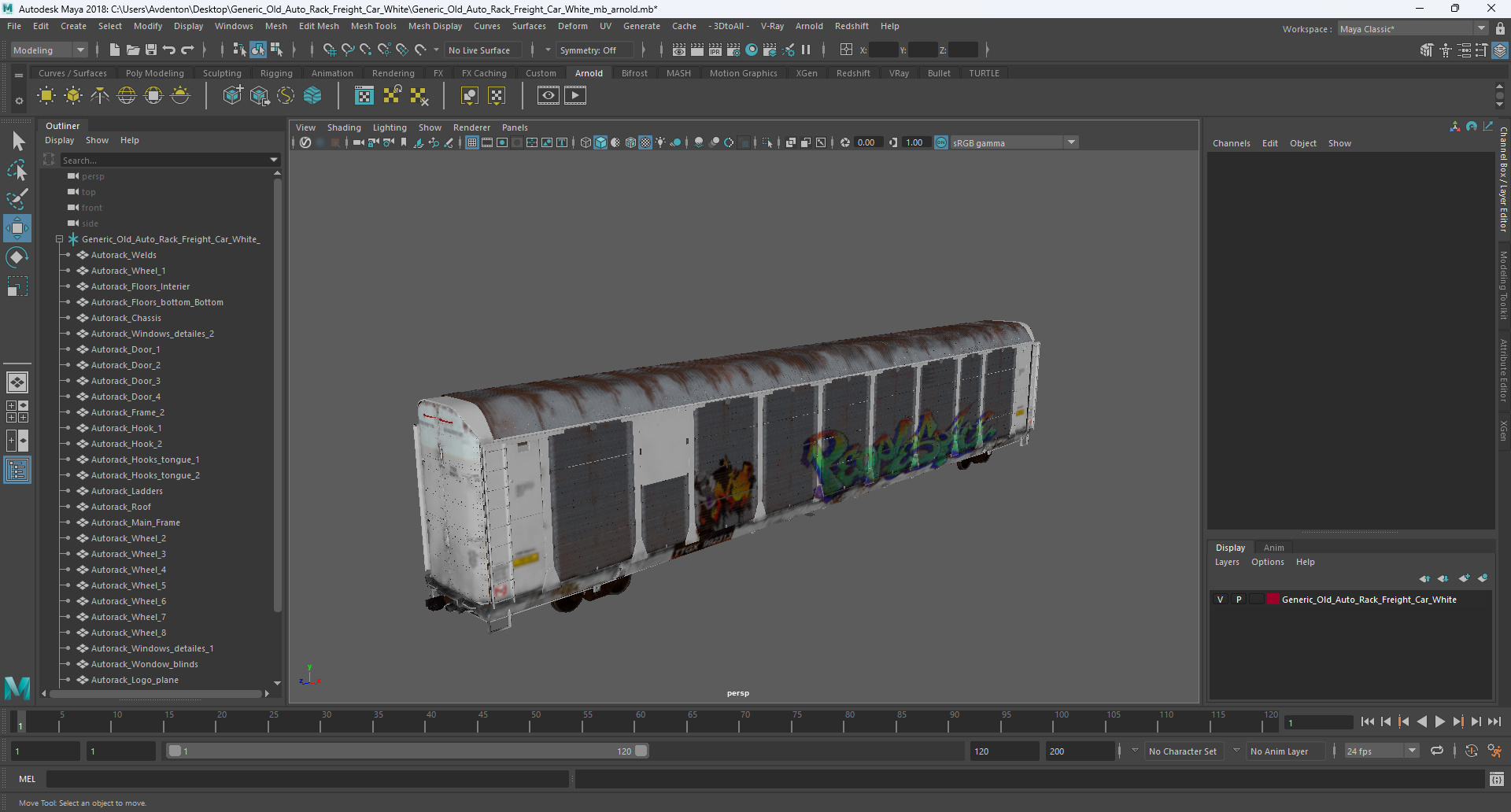Screen dimensions: 1511x812
Task: Toggle layer playback P box
Action: click(x=1239, y=600)
